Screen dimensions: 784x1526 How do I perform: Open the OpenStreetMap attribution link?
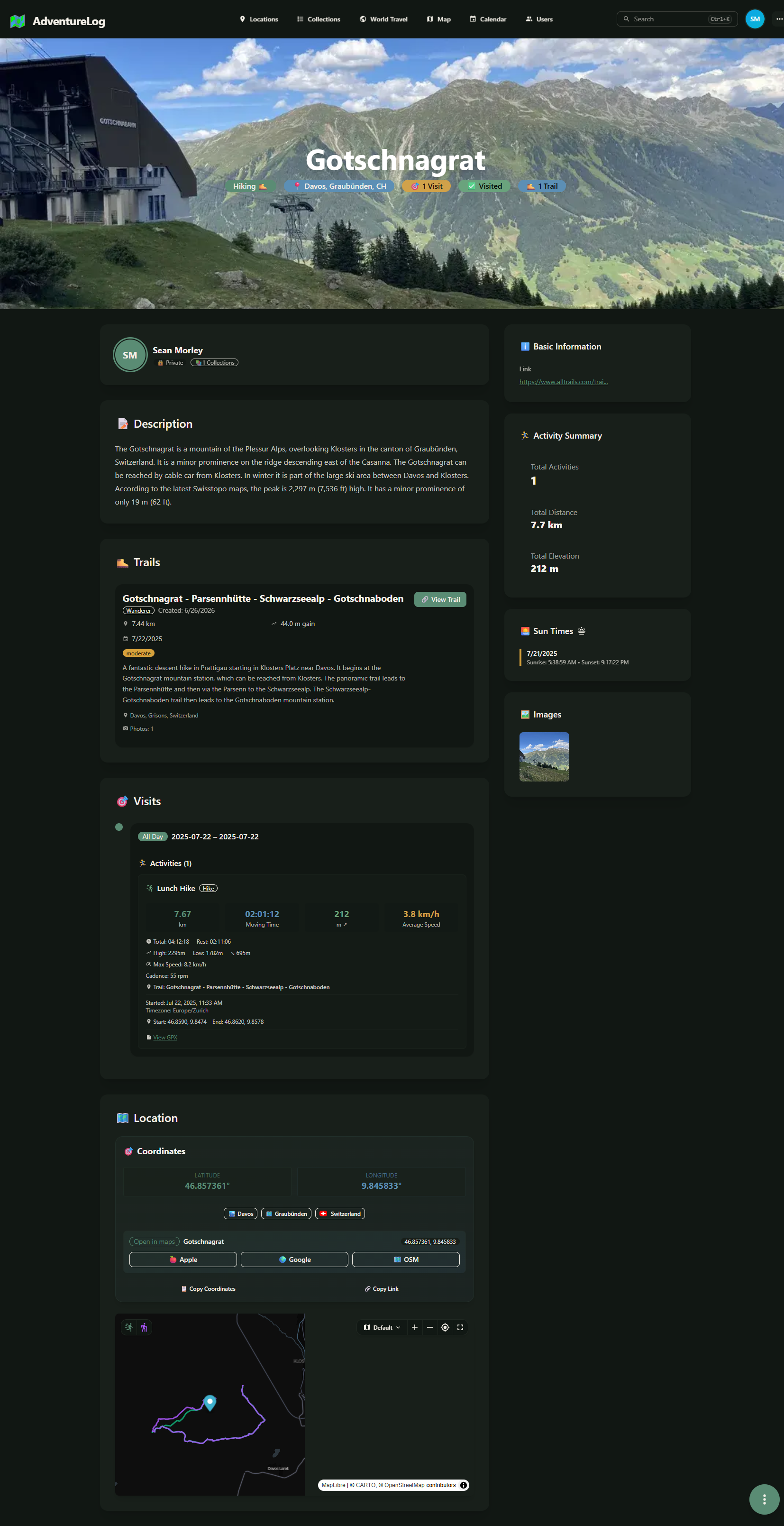pos(404,1485)
